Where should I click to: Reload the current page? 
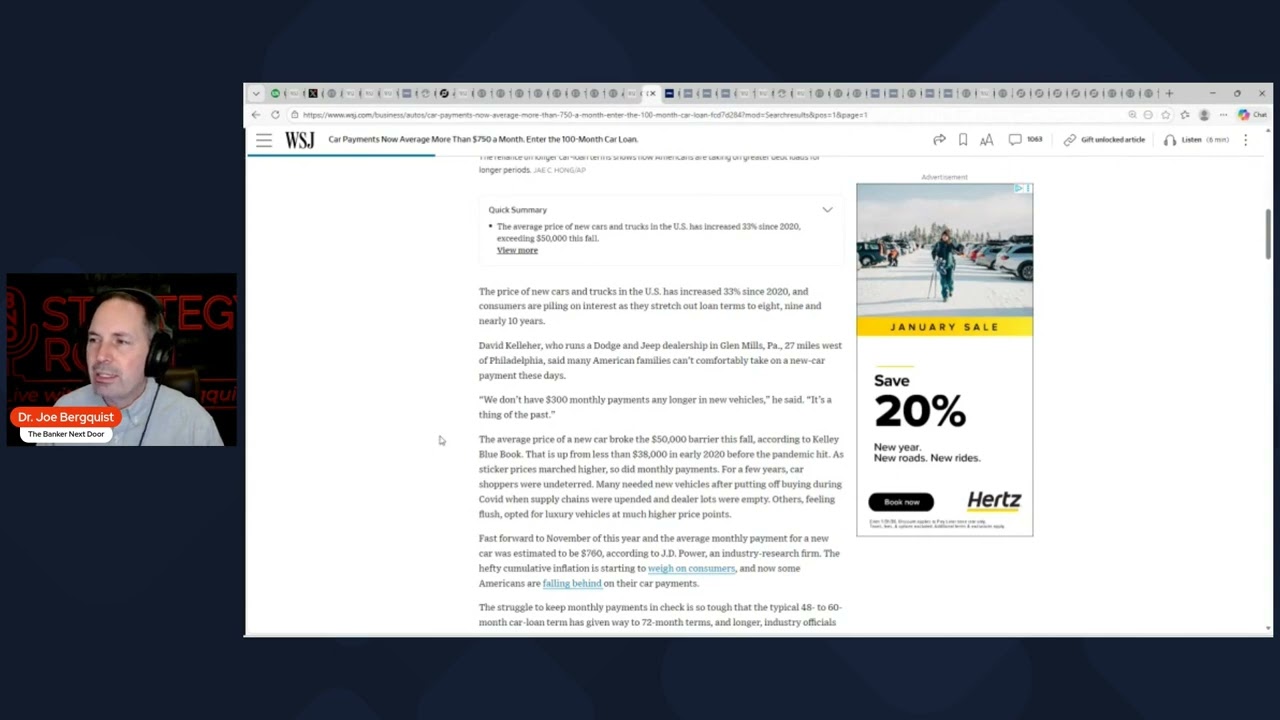[x=275, y=115]
